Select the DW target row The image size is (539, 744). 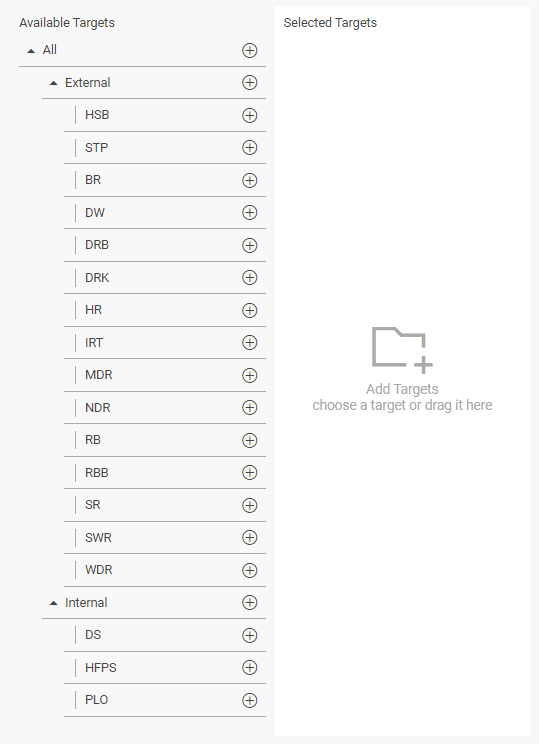165,213
